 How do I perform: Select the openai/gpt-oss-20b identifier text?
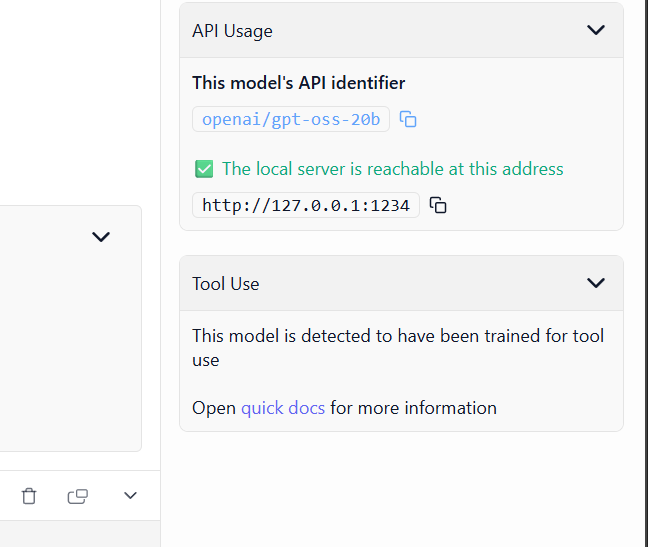pyautogui.click(x=291, y=119)
